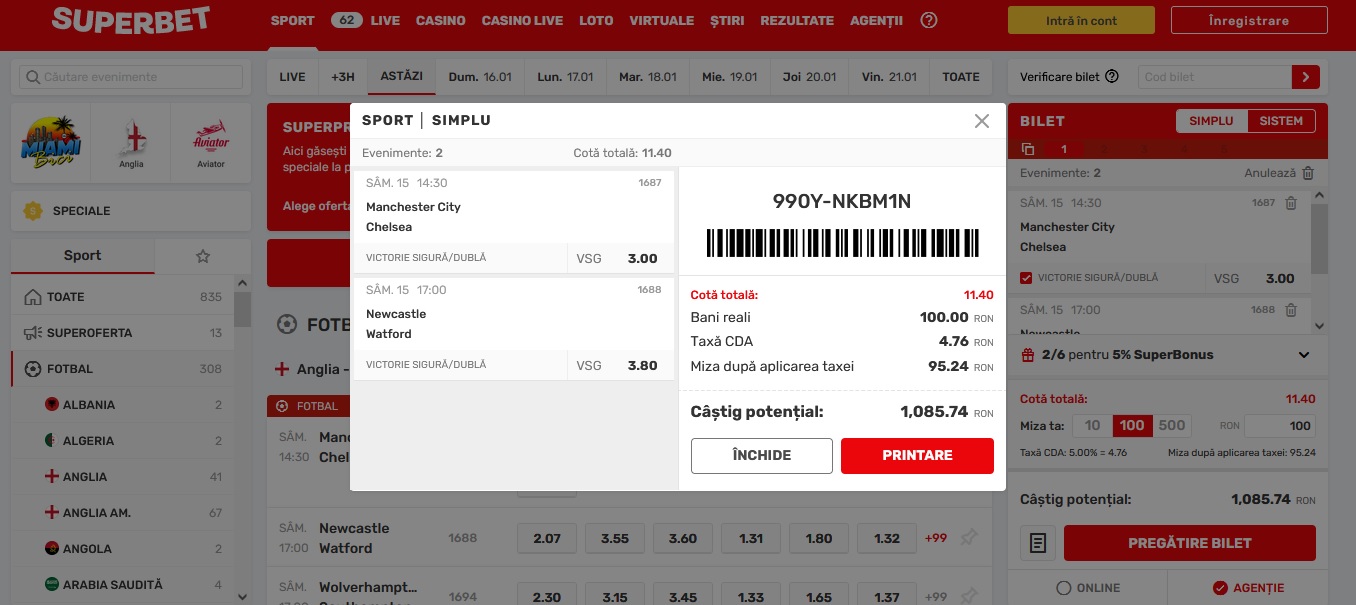Open the LOTO menu item

(x=596, y=20)
